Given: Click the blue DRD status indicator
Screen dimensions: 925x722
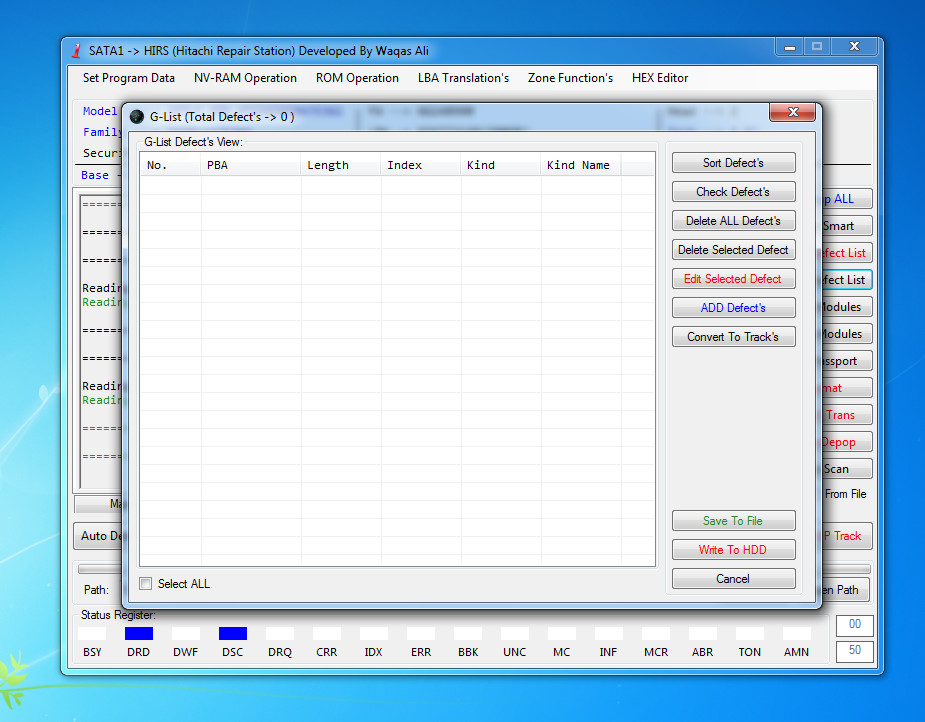Looking at the screenshot, I should pyautogui.click(x=139, y=634).
